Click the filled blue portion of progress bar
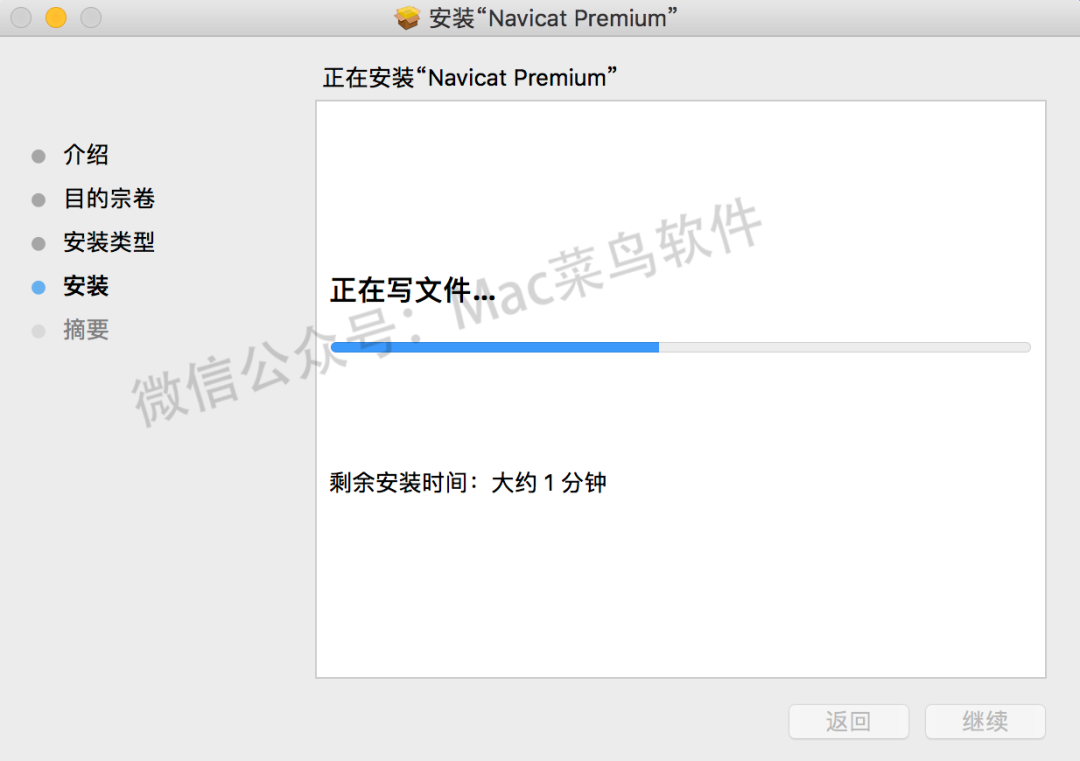Image resolution: width=1080 pixels, height=761 pixels. click(495, 347)
